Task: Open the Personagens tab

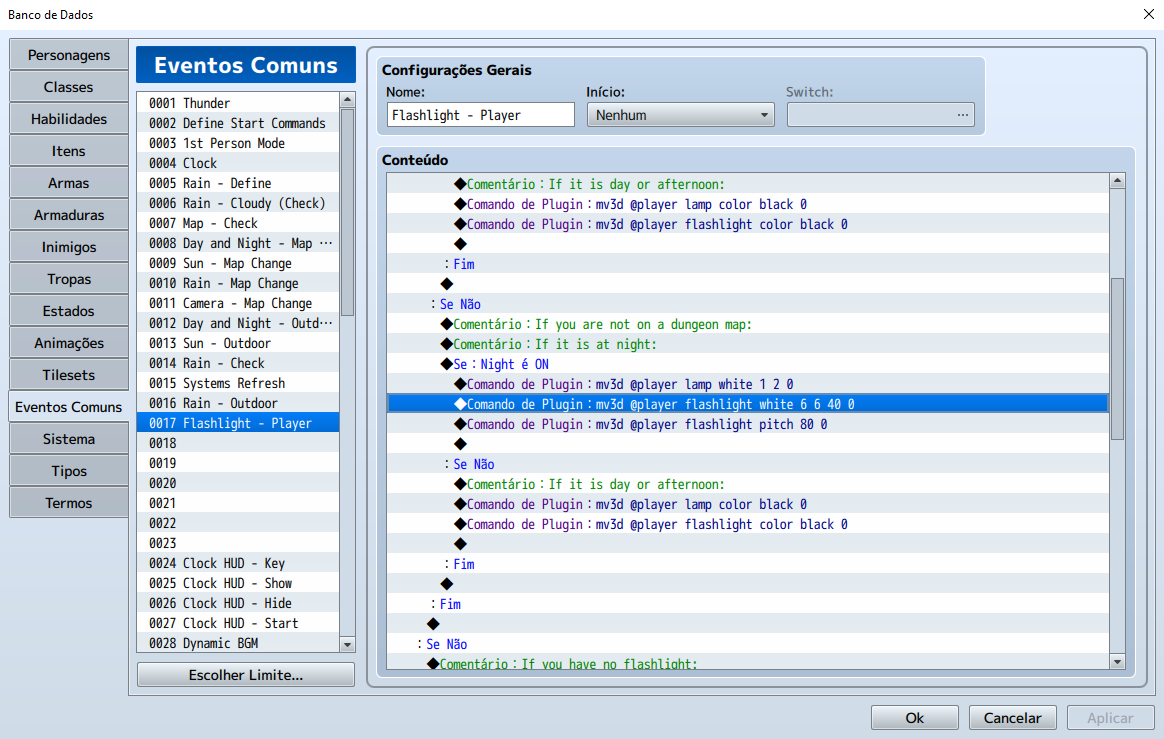Action: (68, 55)
